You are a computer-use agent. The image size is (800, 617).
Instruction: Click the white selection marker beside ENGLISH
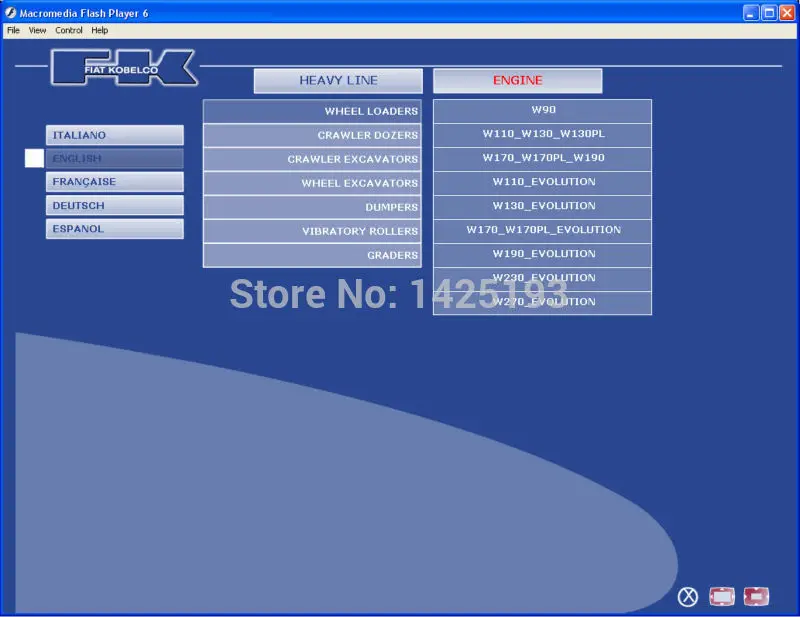coord(34,158)
